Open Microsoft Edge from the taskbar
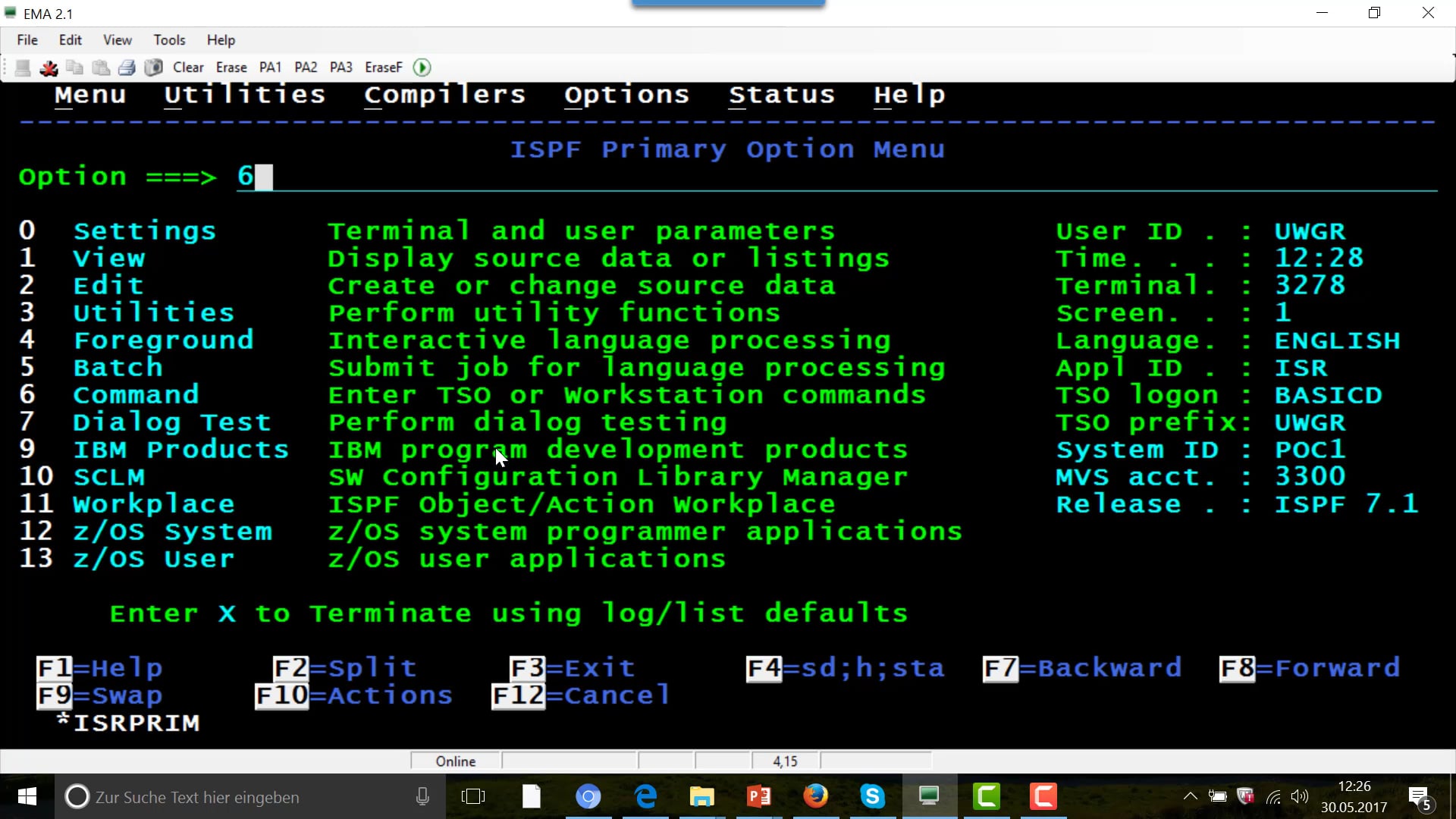 click(645, 797)
